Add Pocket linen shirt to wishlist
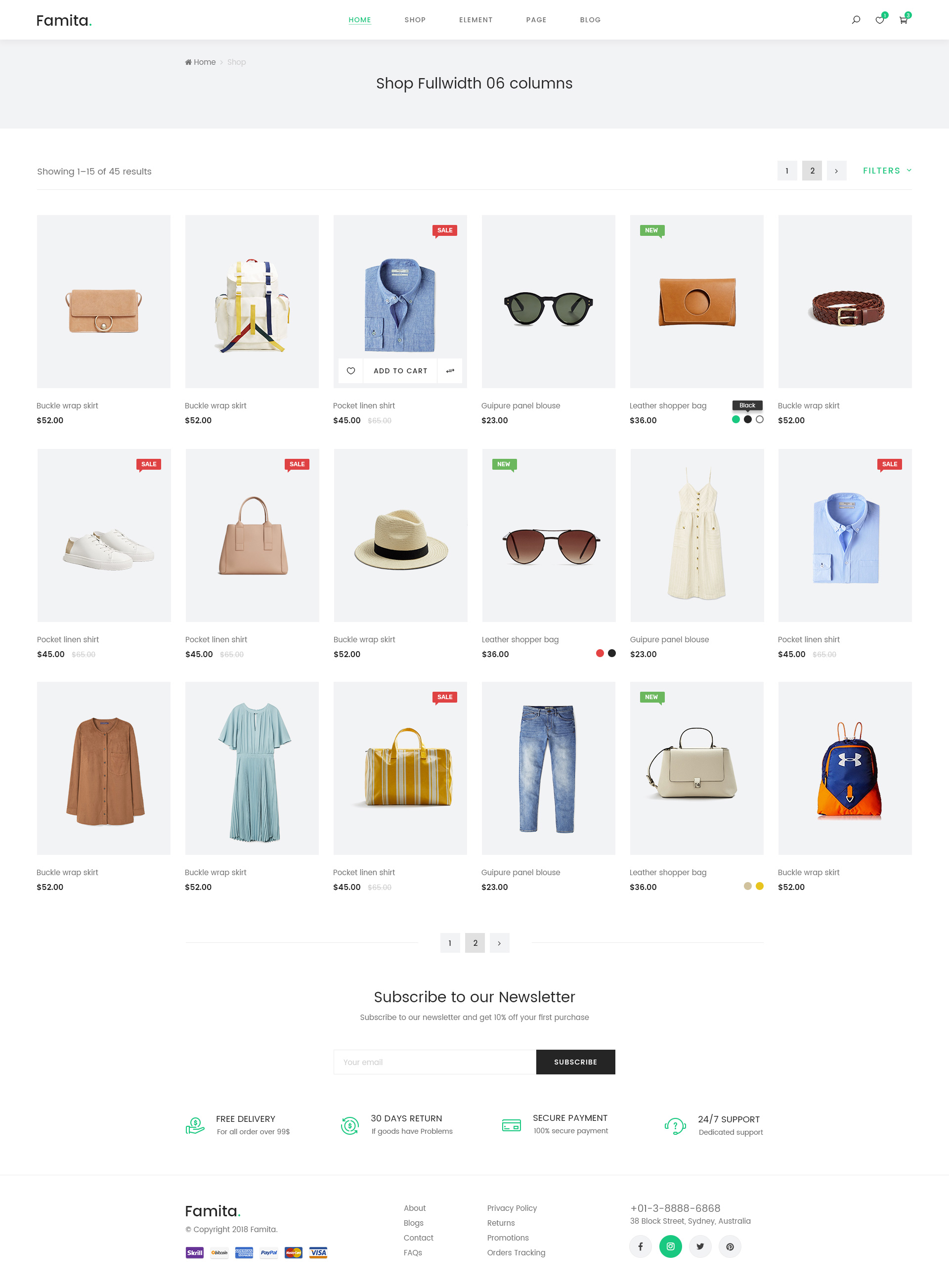This screenshot has height=1288, width=949. [x=351, y=370]
